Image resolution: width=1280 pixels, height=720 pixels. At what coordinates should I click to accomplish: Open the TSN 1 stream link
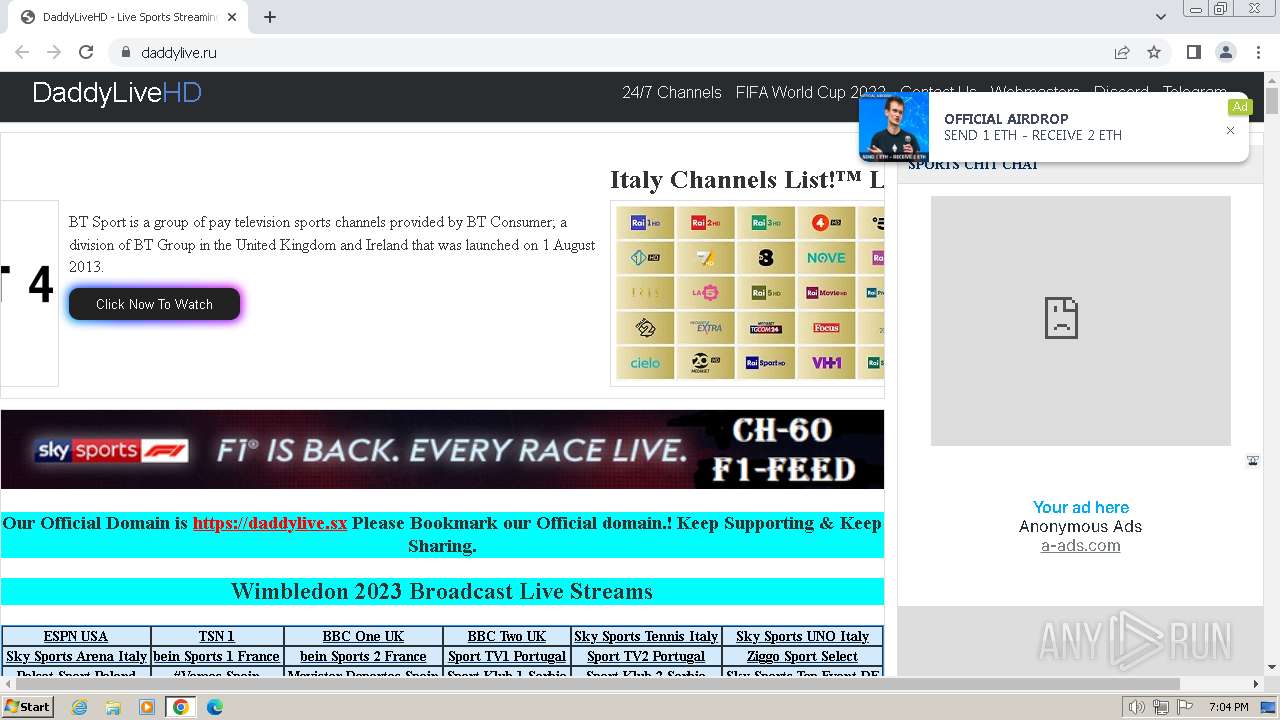coord(217,636)
